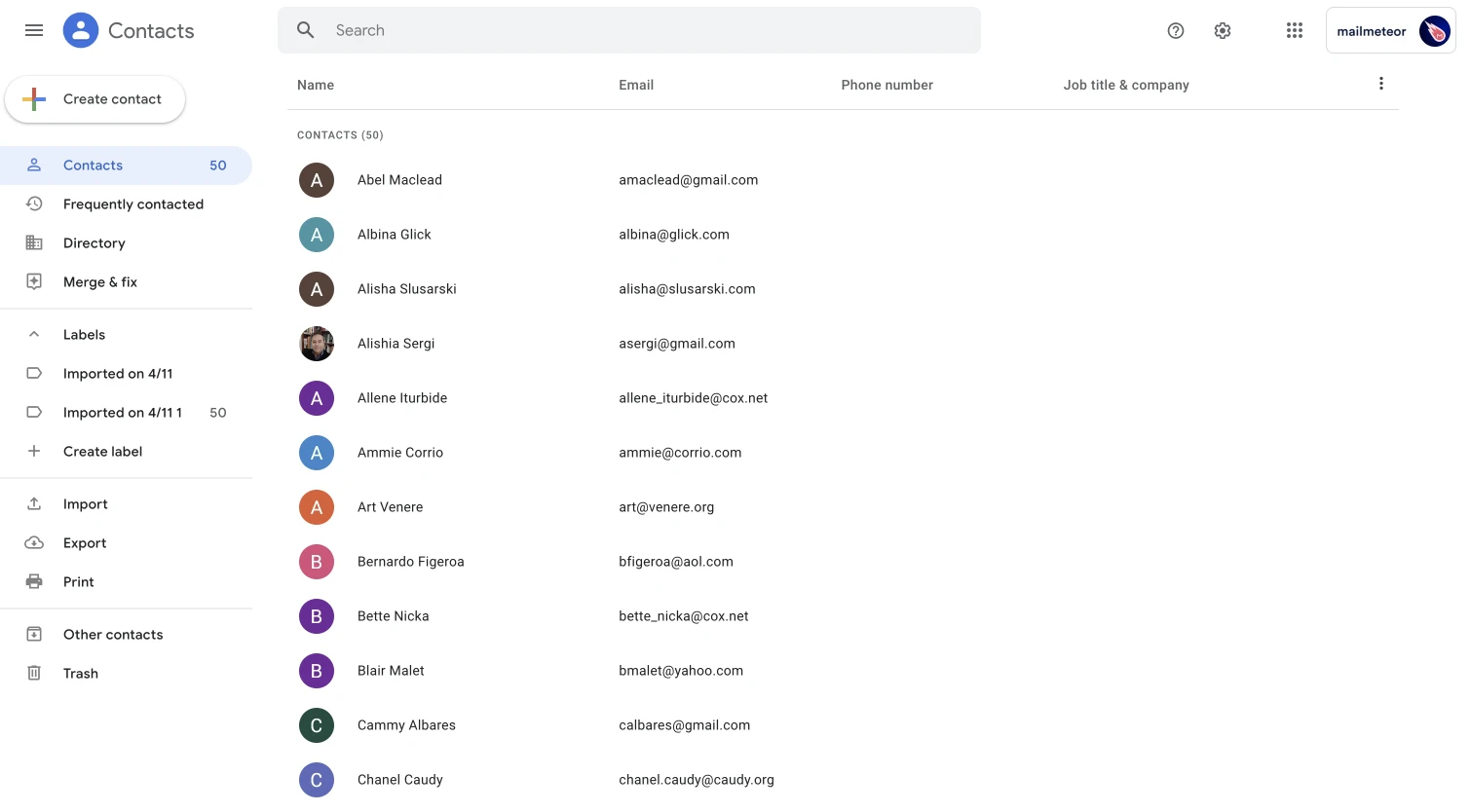Click the Export contacts icon

34,542
